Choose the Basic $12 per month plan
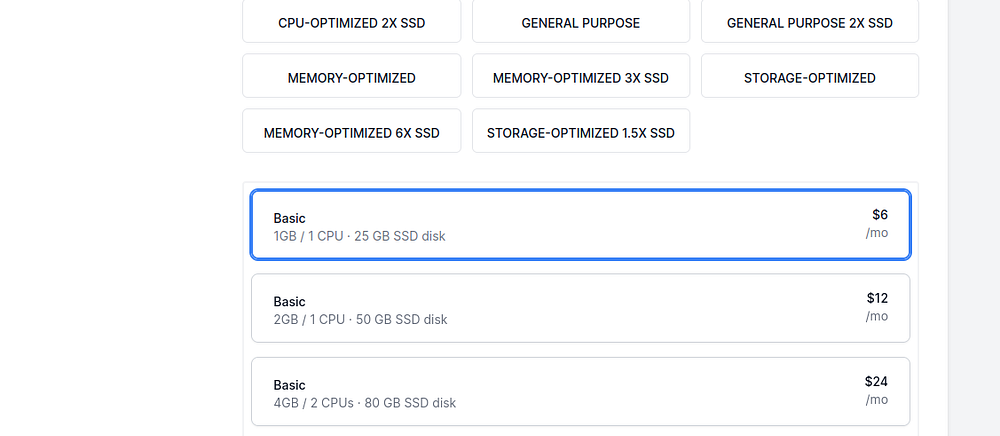Viewport: 1000px width, 436px height. point(580,309)
